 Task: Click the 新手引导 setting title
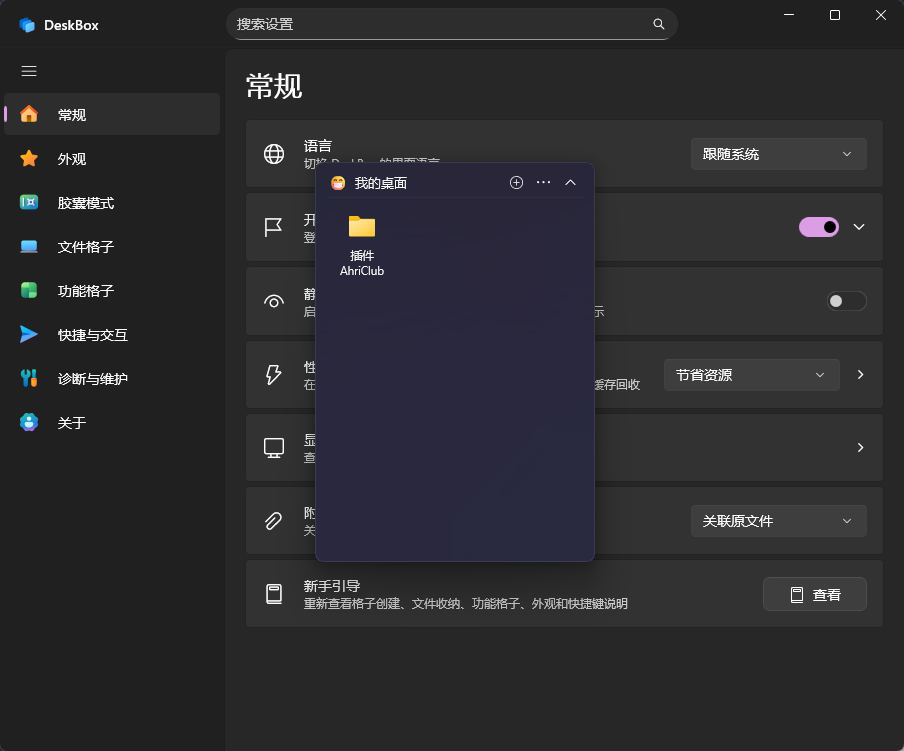click(332, 586)
